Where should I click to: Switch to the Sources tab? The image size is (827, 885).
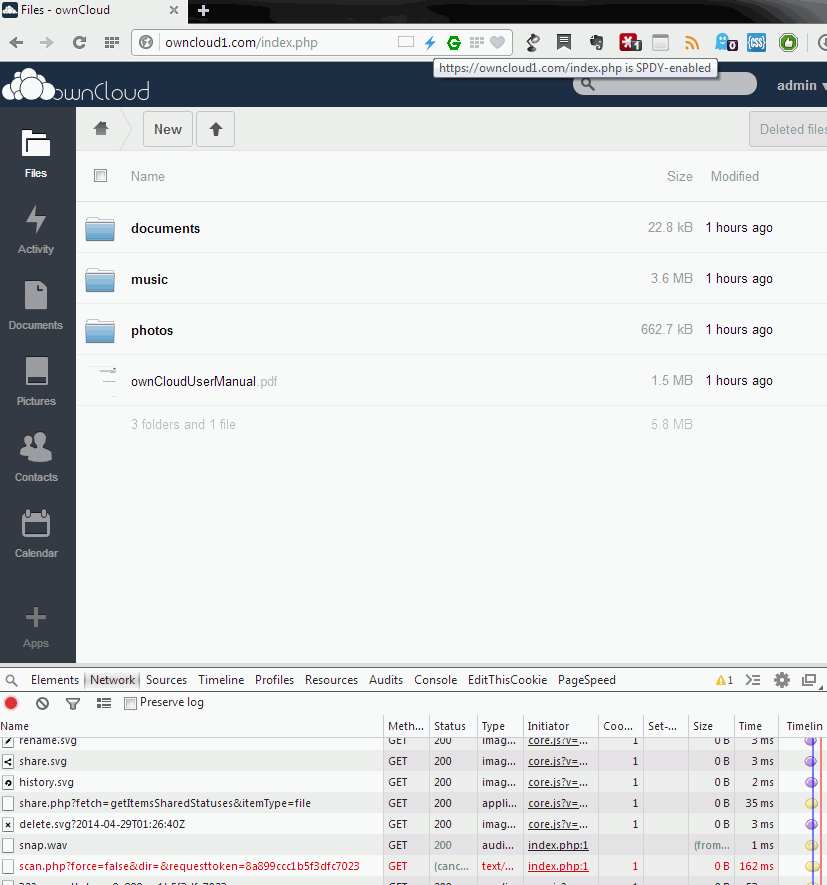(167, 680)
